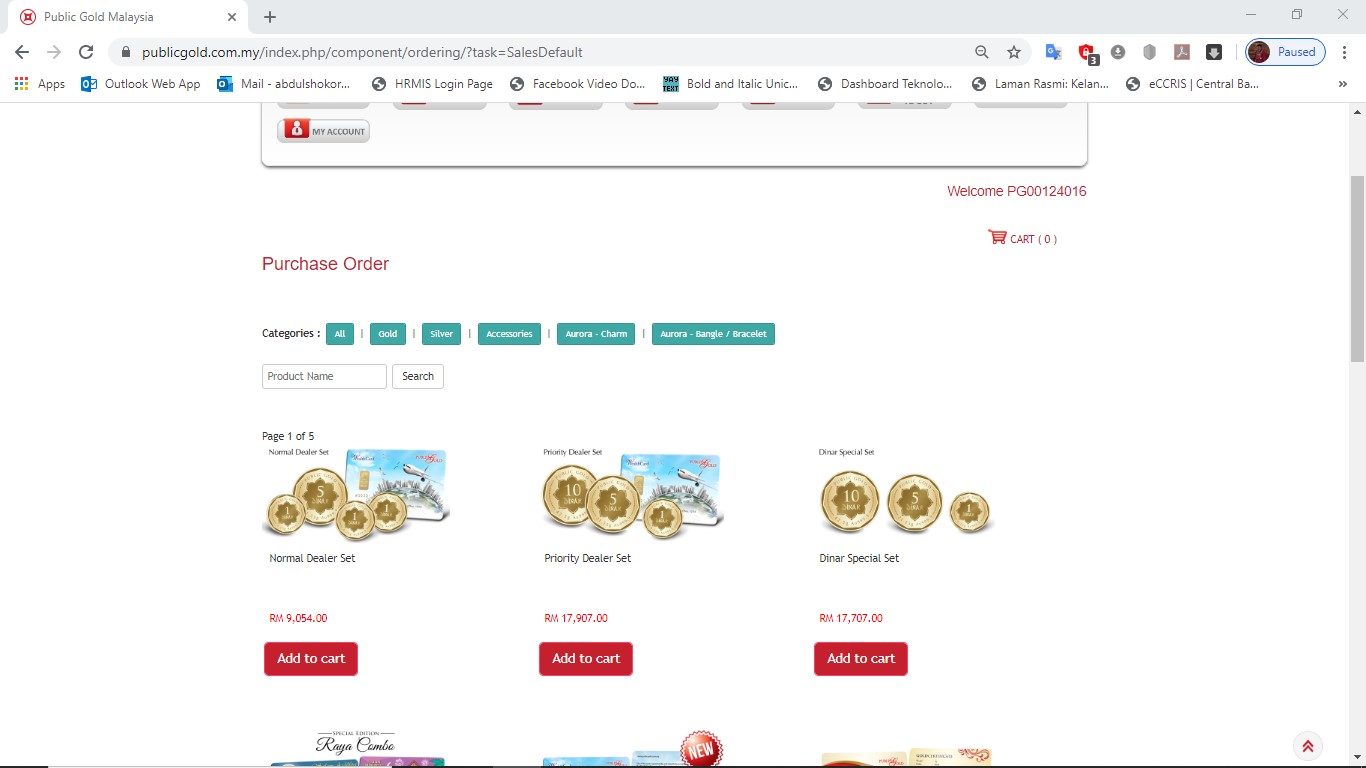The width and height of the screenshot is (1366, 768).
Task: Click the Product Name search field
Action: [x=324, y=376]
